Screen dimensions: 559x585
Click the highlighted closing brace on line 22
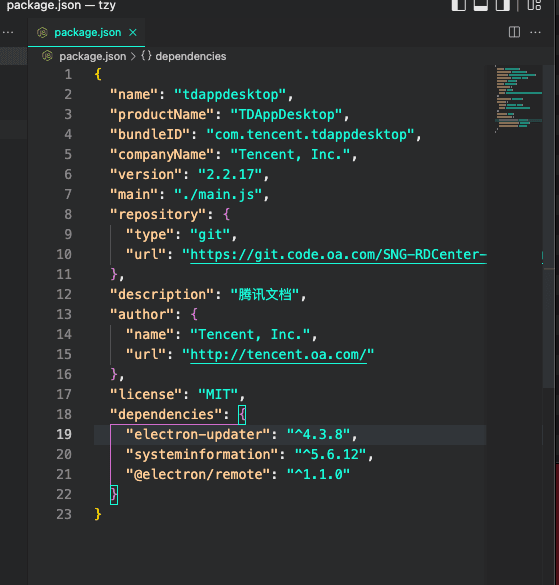114,495
